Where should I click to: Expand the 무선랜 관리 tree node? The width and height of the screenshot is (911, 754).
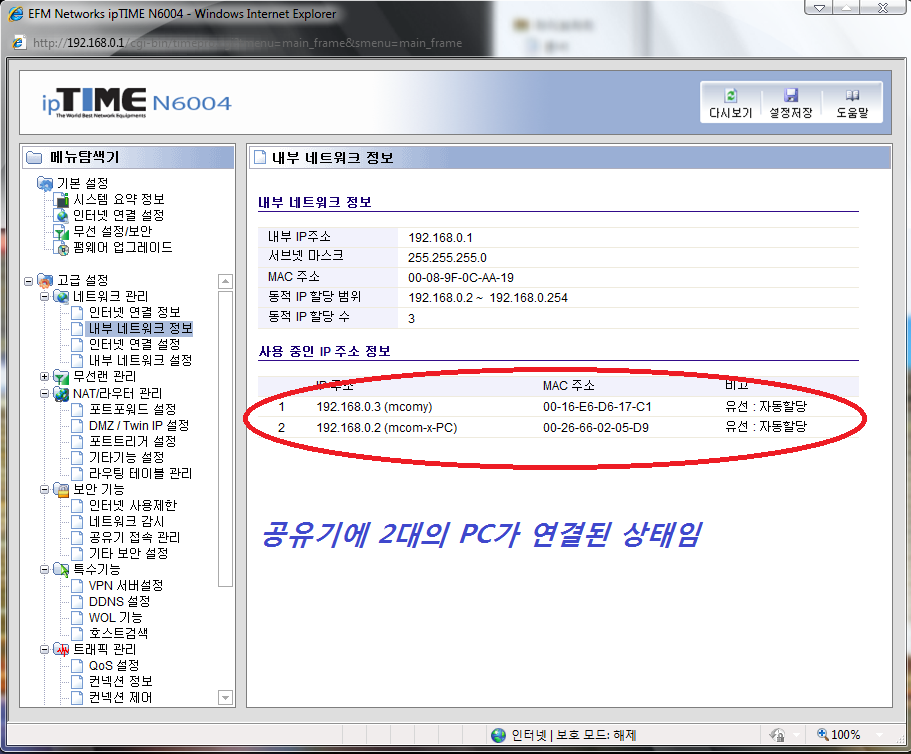(x=44, y=377)
